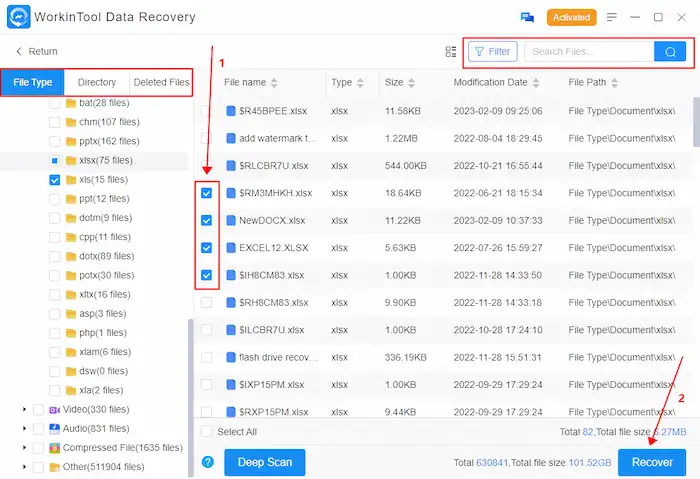Expand the Video(330 files) tree node

point(24,409)
